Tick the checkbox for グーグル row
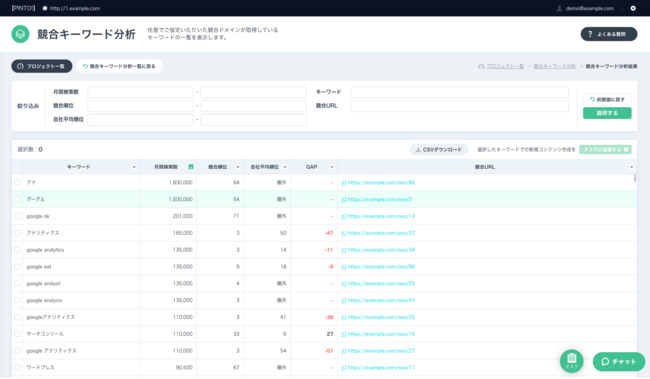The image size is (650, 379). click(17, 199)
